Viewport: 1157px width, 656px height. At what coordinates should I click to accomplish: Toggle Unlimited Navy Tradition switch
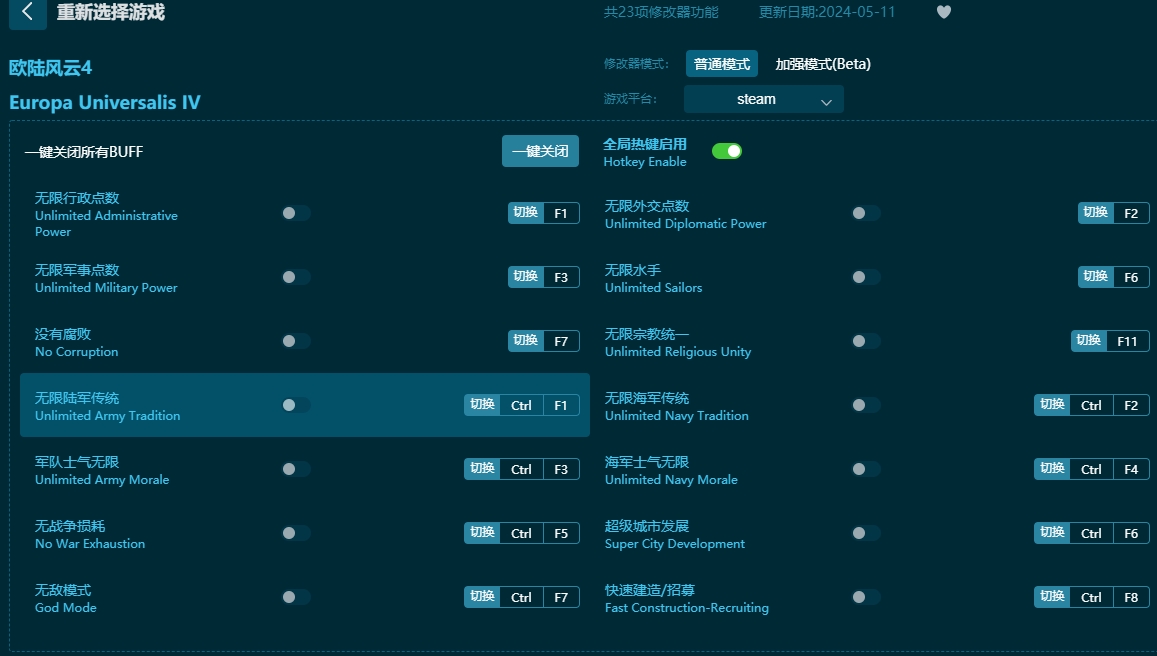[x=866, y=405]
